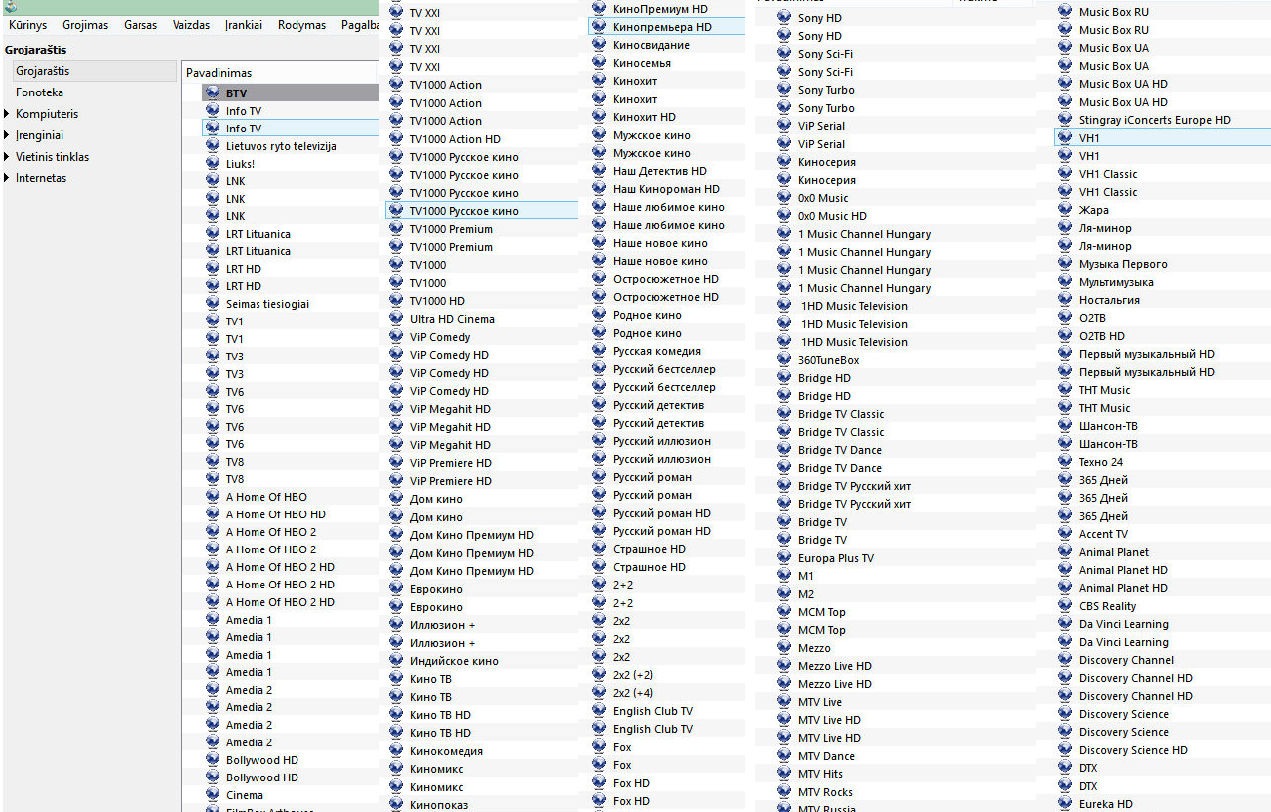Open the Rodymas menu
1271x812 pixels.
pos(302,25)
